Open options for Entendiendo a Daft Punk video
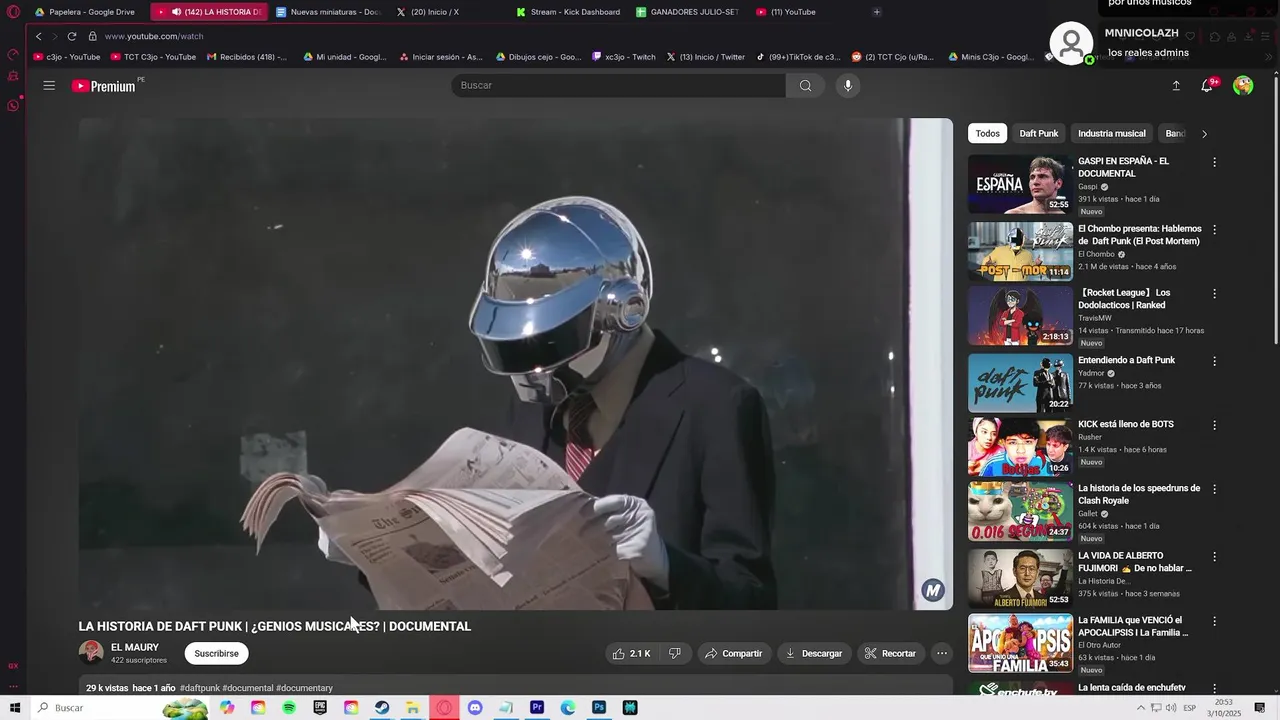This screenshot has height=720, width=1280. click(1215, 361)
